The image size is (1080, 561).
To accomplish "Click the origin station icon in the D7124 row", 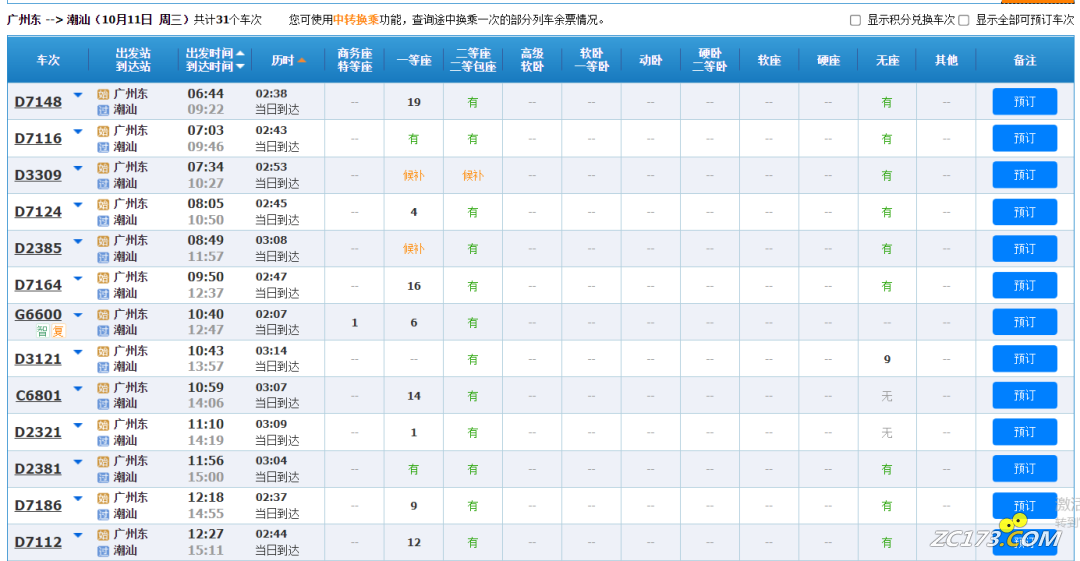I will (x=103, y=205).
